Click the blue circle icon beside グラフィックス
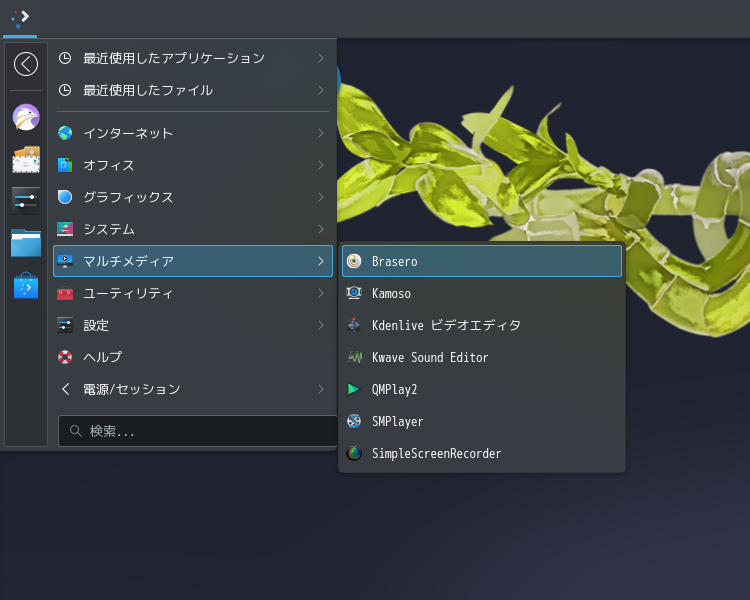This screenshot has width=750, height=600. (65, 197)
